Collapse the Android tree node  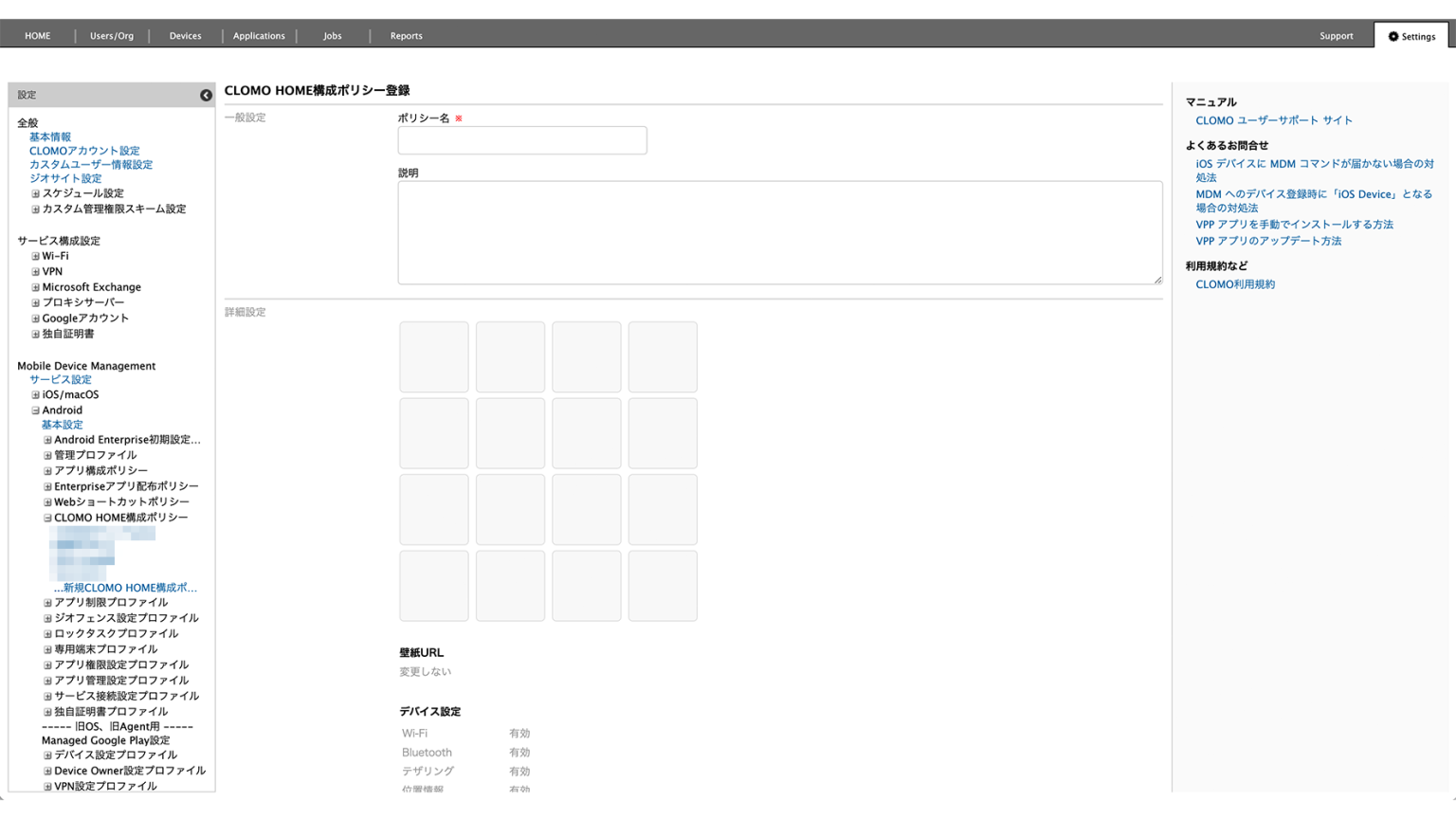tap(35, 409)
